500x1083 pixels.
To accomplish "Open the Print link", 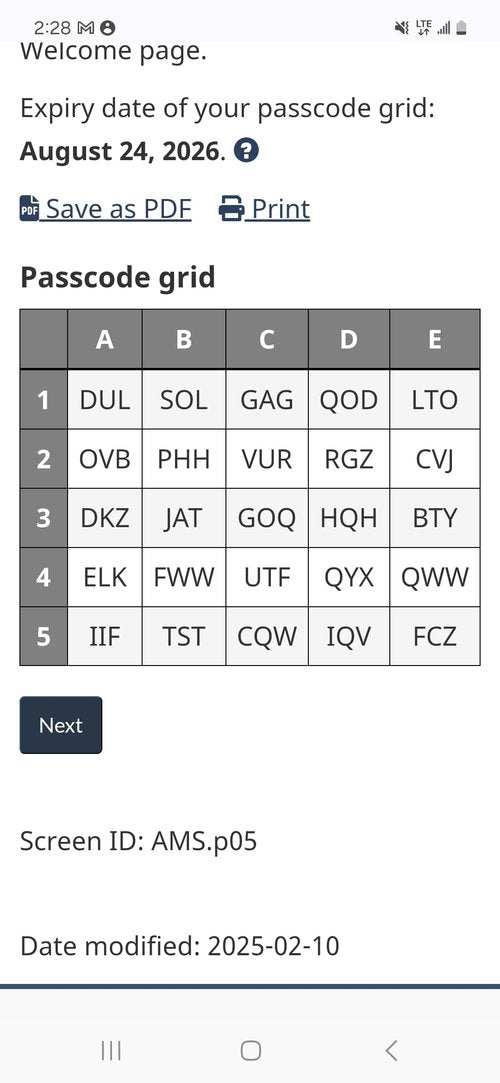I will click(x=265, y=209).
